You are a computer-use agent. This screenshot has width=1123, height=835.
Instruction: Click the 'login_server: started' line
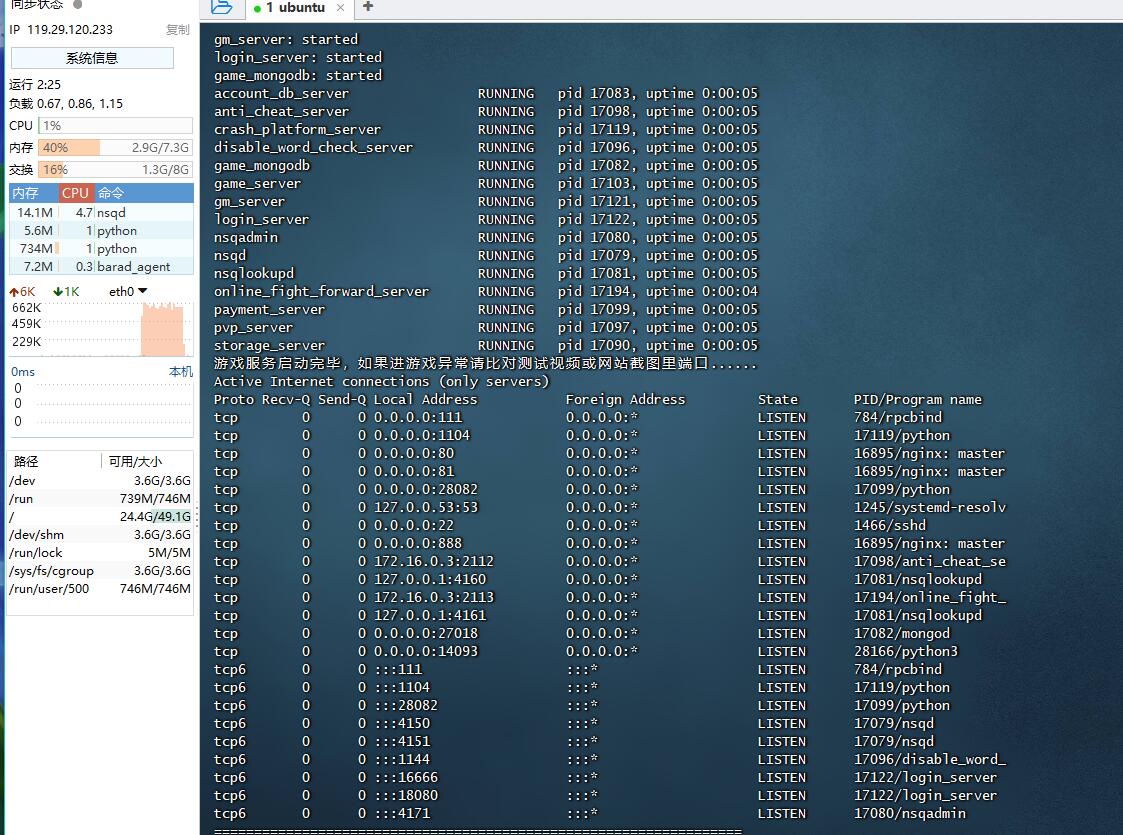point(298,57)
